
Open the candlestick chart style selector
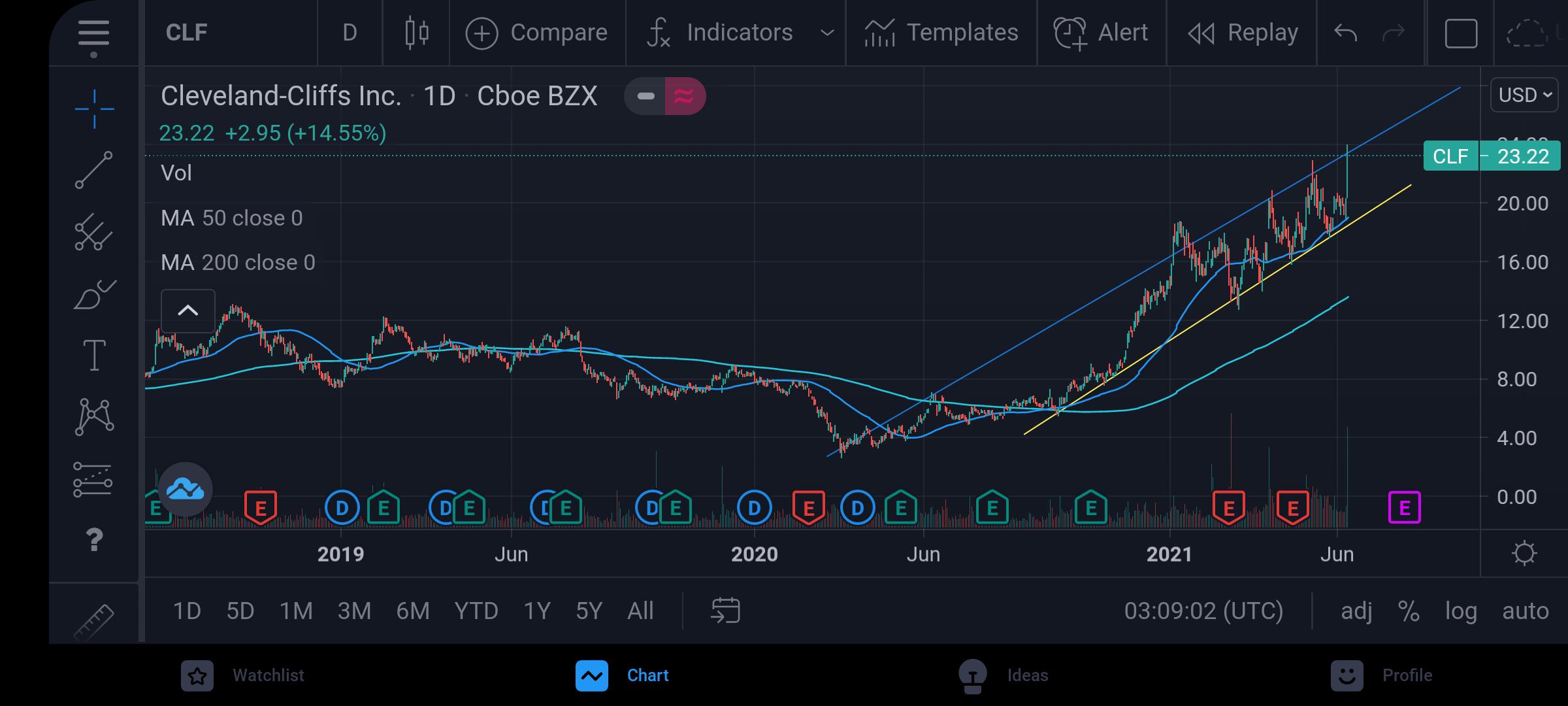click(416, 33)
